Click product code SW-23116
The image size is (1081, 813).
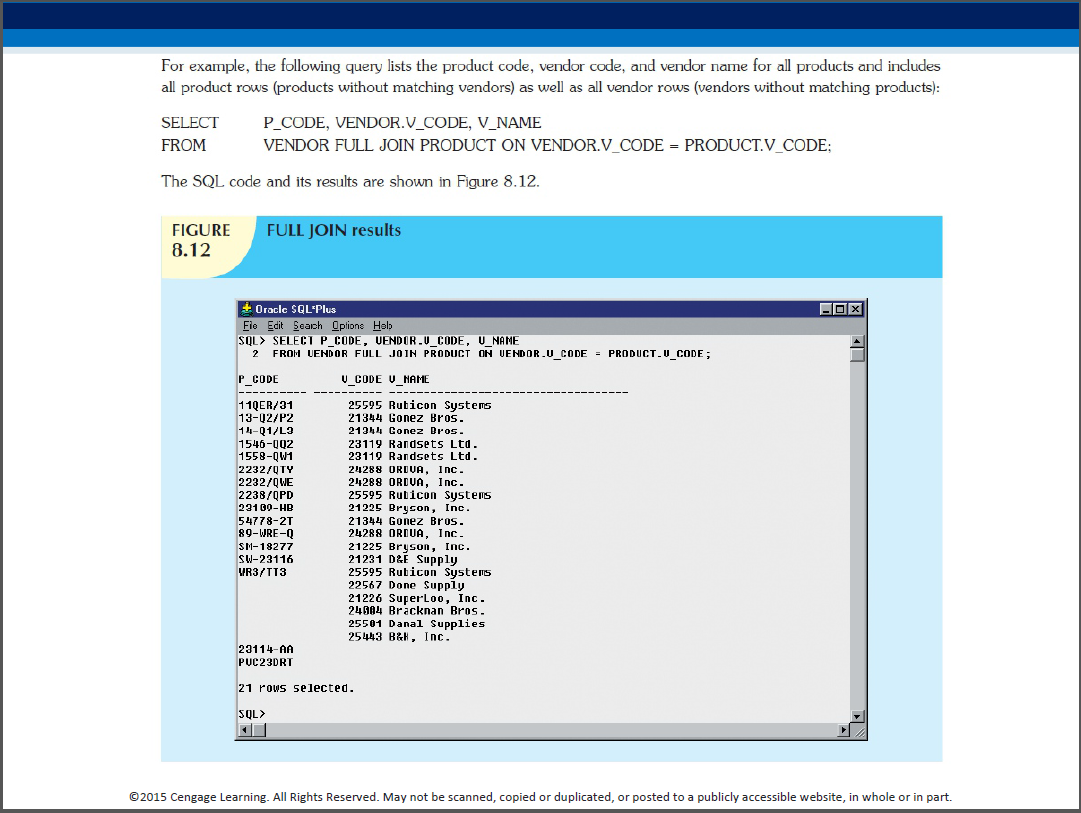tap(265, 559)
